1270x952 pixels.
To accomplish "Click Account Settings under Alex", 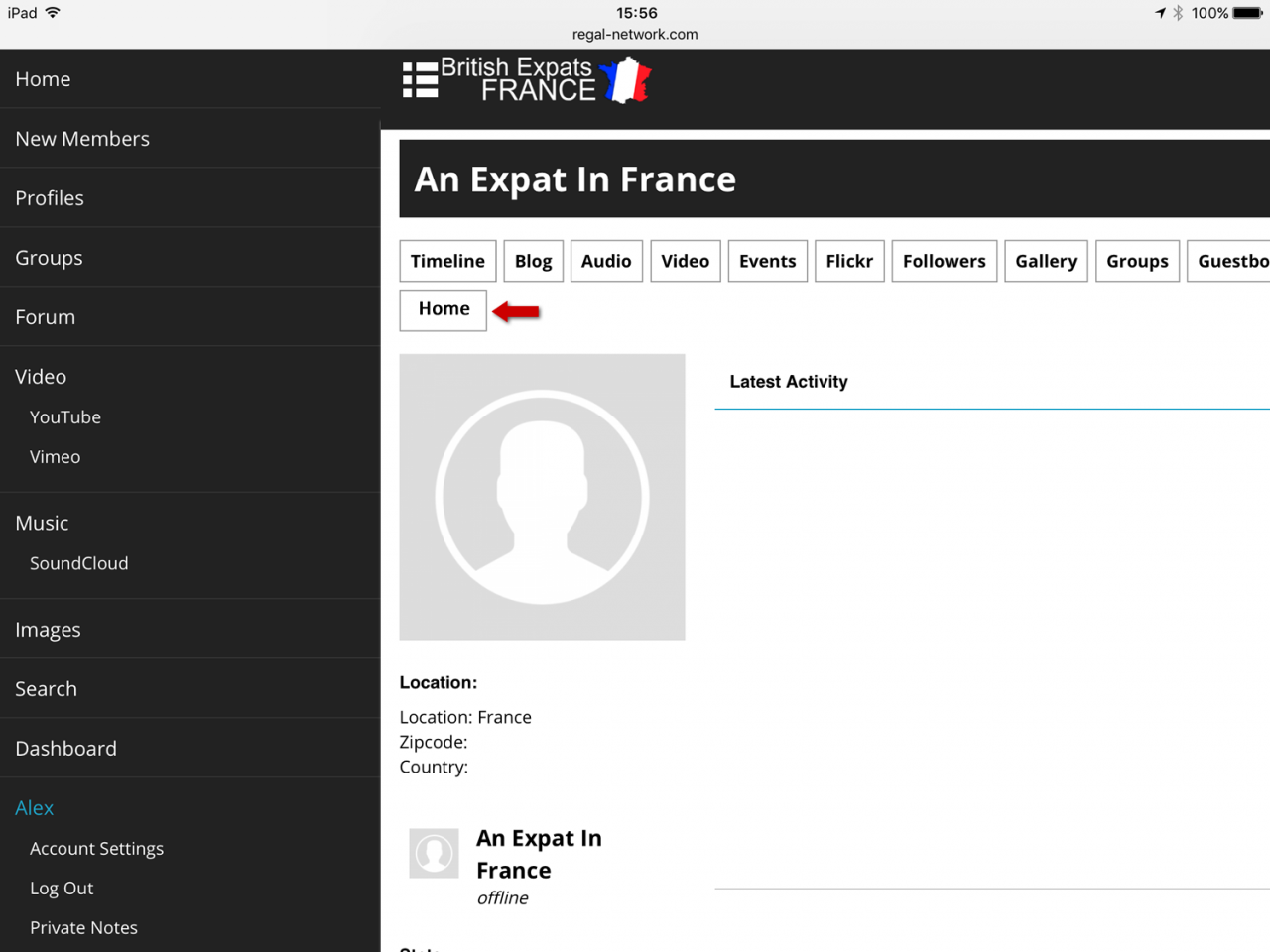I will (96, 849).
